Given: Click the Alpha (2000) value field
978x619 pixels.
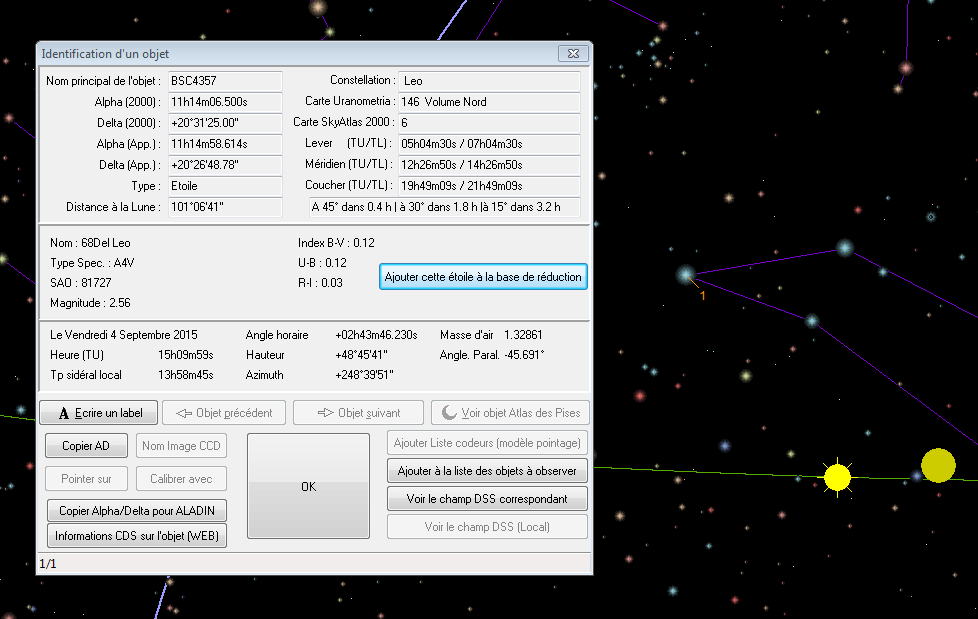Looking at the screenshot, I should click(224, 102).
